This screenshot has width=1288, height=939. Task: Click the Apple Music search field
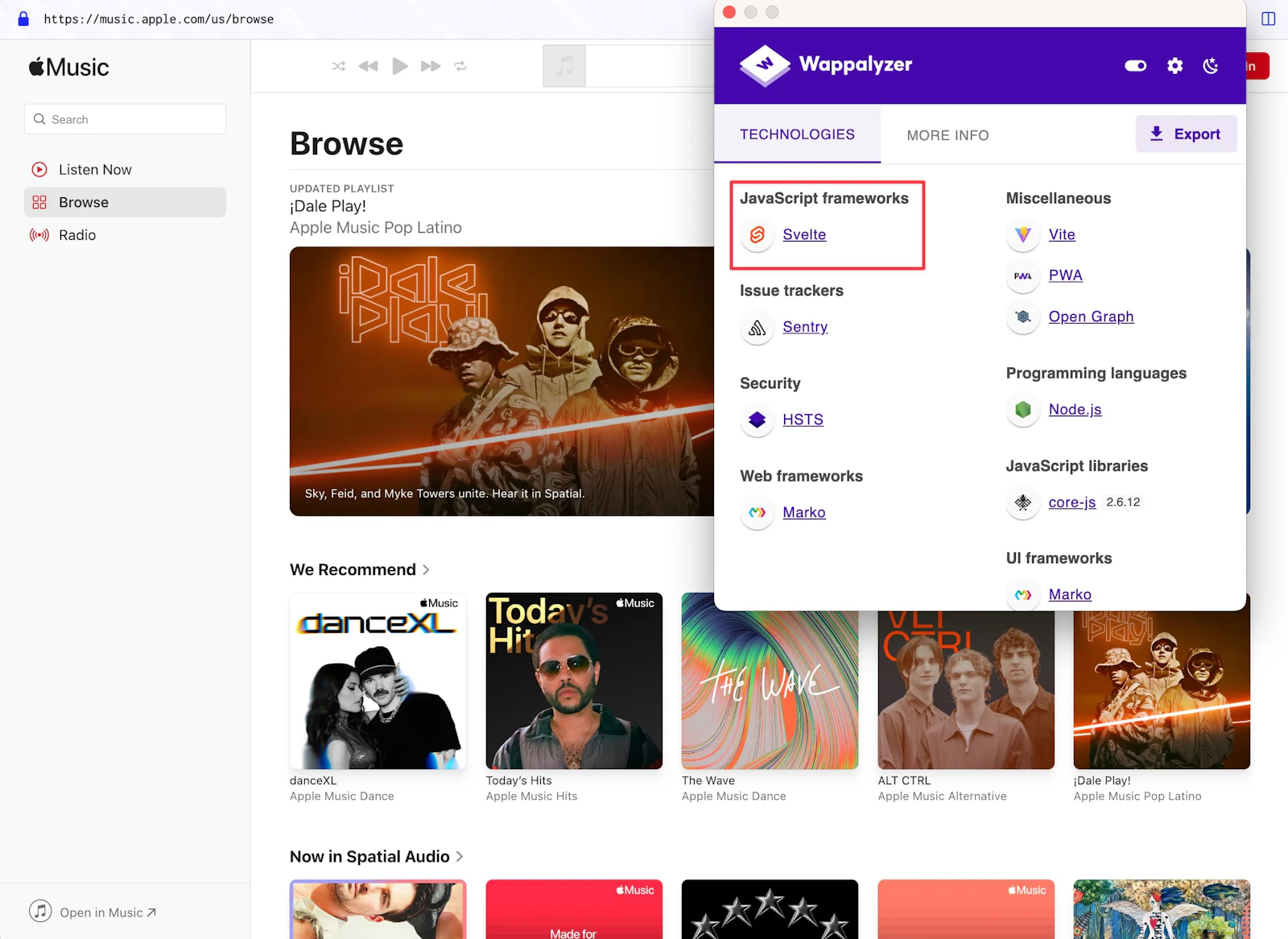pos(126,119)
